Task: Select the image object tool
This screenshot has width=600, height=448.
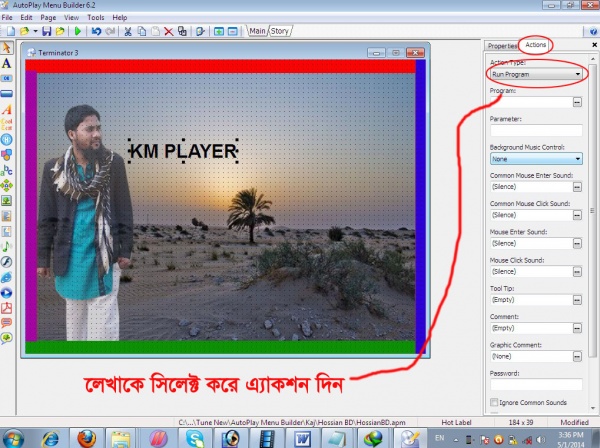Action: pyautogui.click(x=7, y=201)
